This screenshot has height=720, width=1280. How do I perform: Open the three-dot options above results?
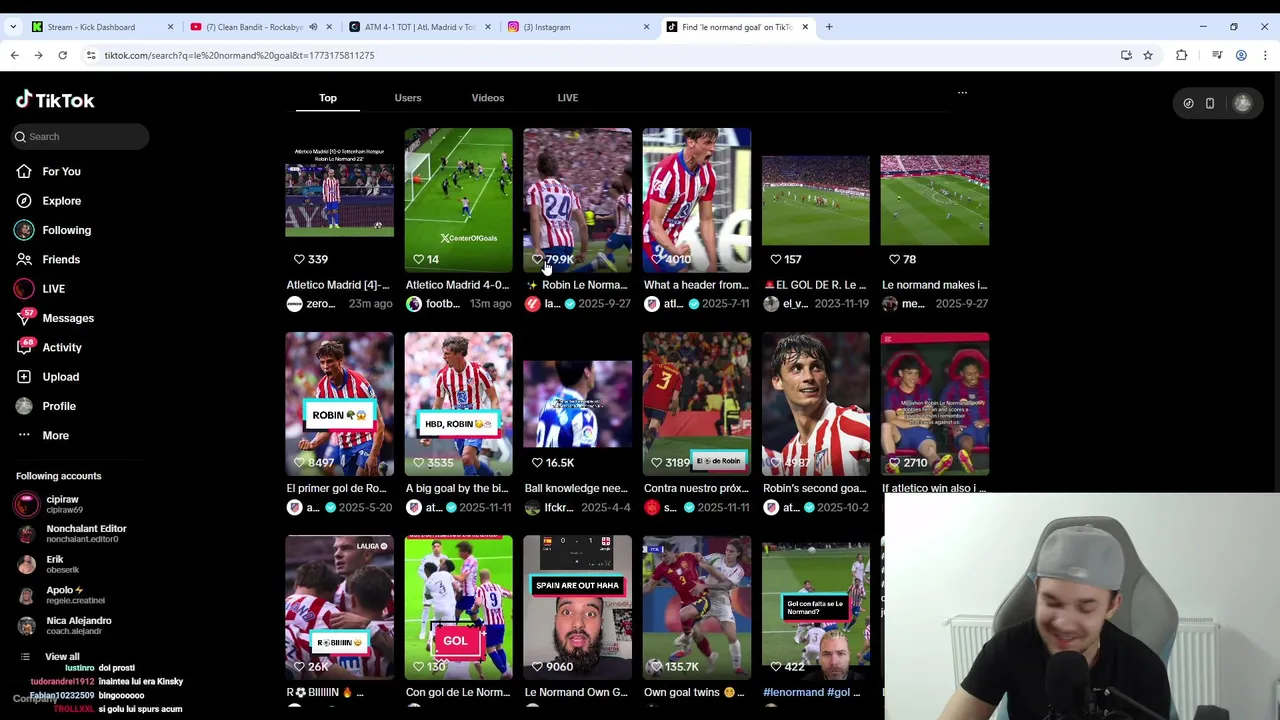point(962,93)
